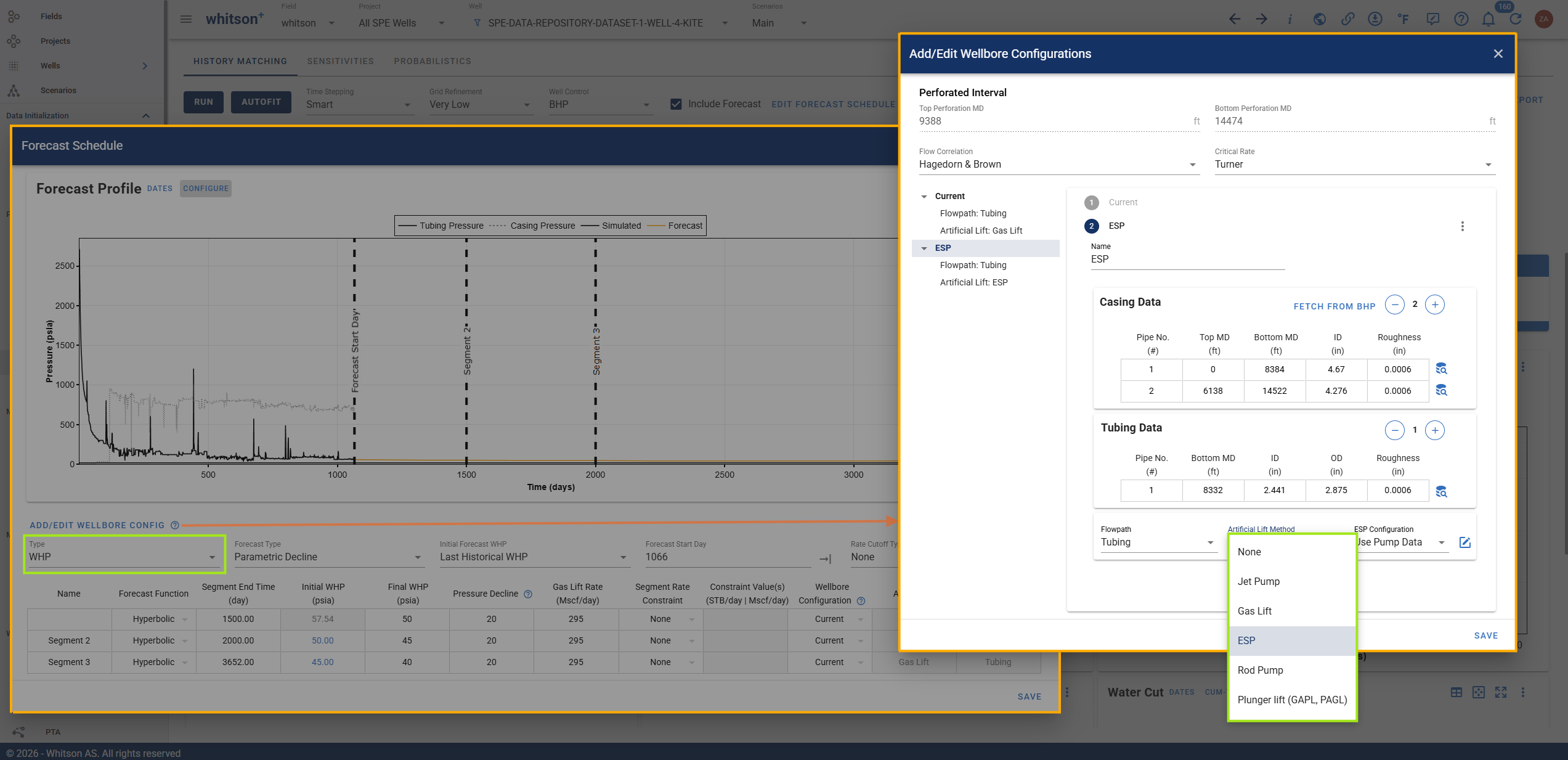Open Forecast Type Parametric Decline dropdown
Screen dimensions: 1568x760
click(x=328, y=557)
